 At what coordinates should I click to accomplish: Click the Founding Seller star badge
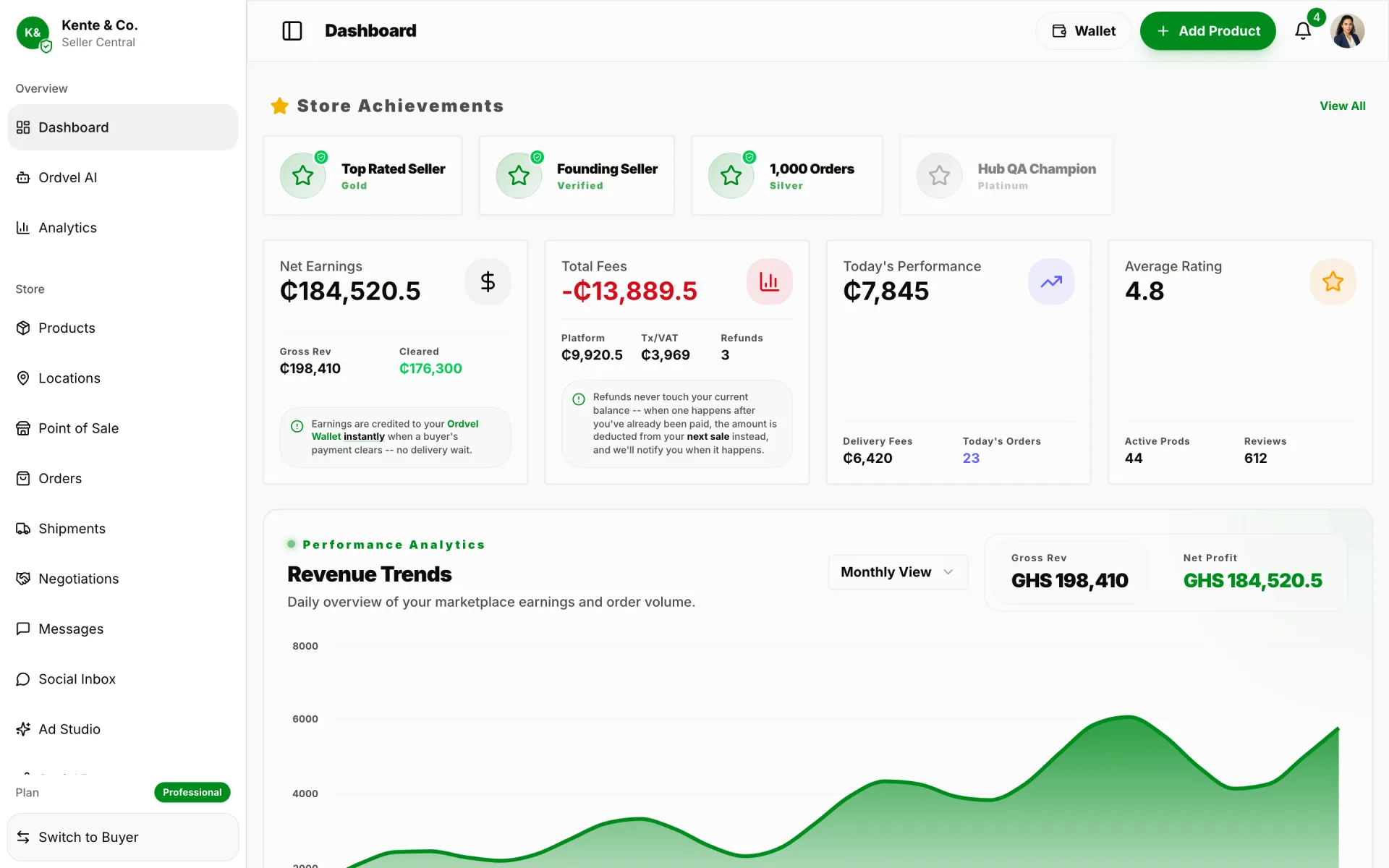pyautogui.click(x=519, y=175)
